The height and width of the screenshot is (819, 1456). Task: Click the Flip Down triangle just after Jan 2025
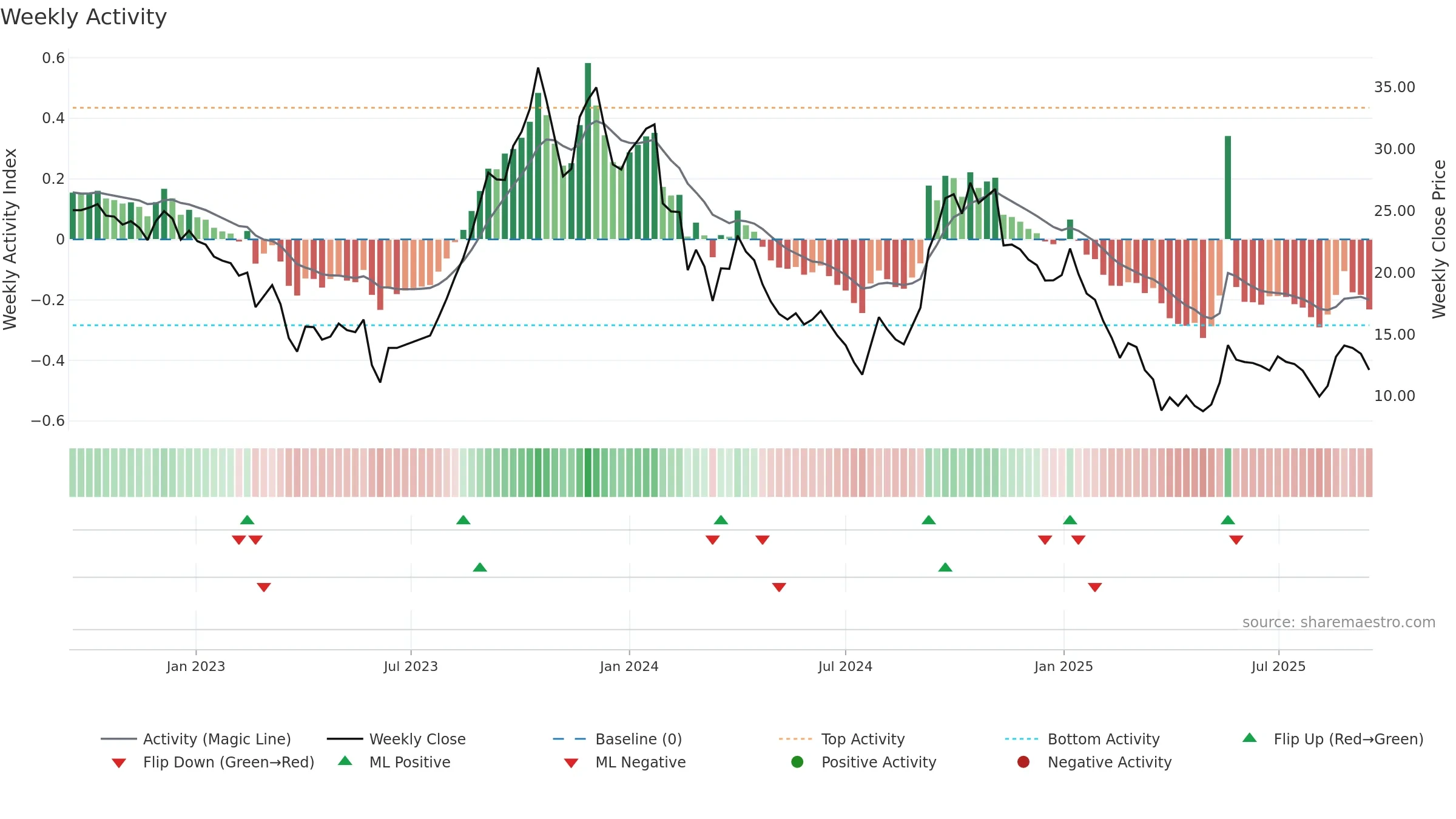point(1078,540)
